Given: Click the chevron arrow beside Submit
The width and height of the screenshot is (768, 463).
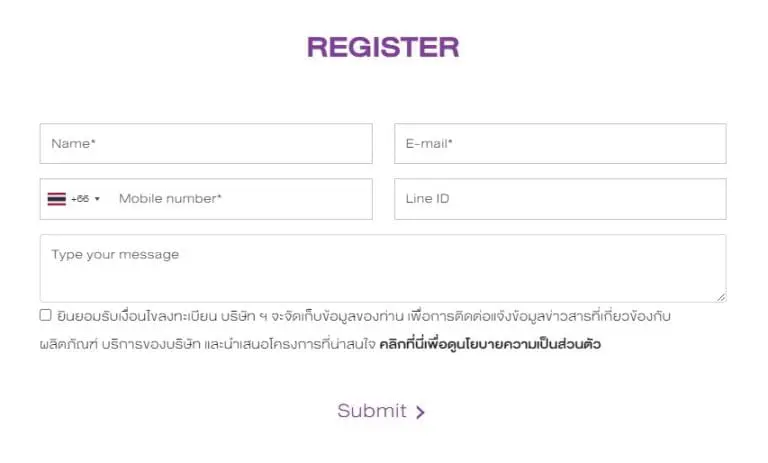Looking at the screenshot, I should [420, 412].
